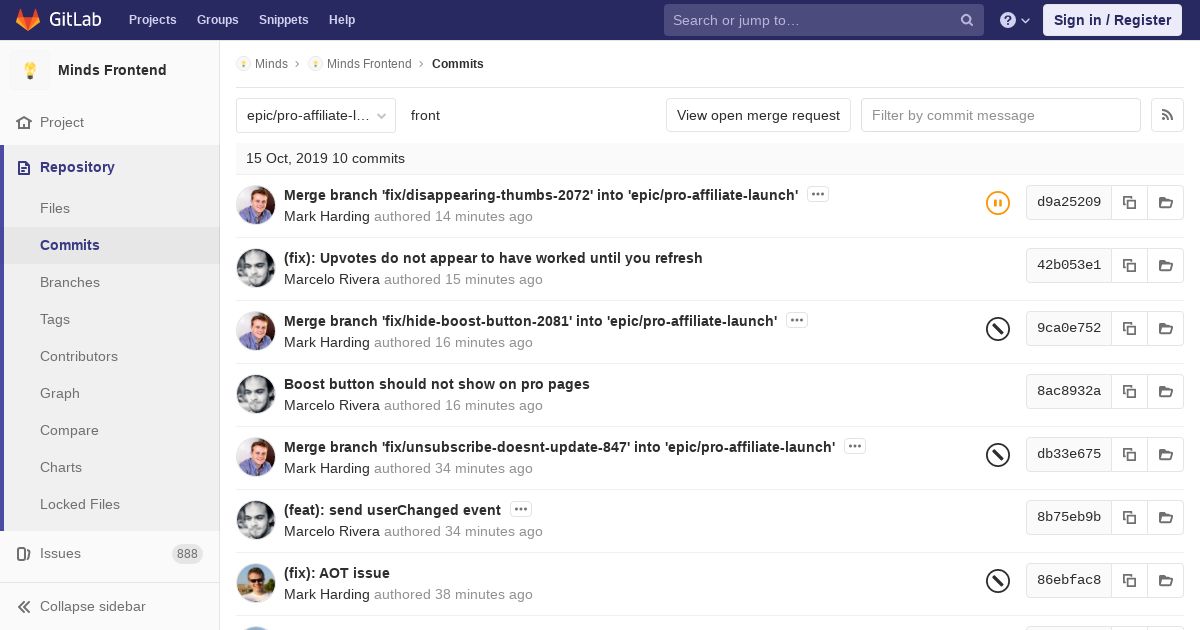Image resolution: width=1200 pixels, height=630 pixels.
Task: Copy commit SHA db33e675
Action: (x=1129, y=454)
